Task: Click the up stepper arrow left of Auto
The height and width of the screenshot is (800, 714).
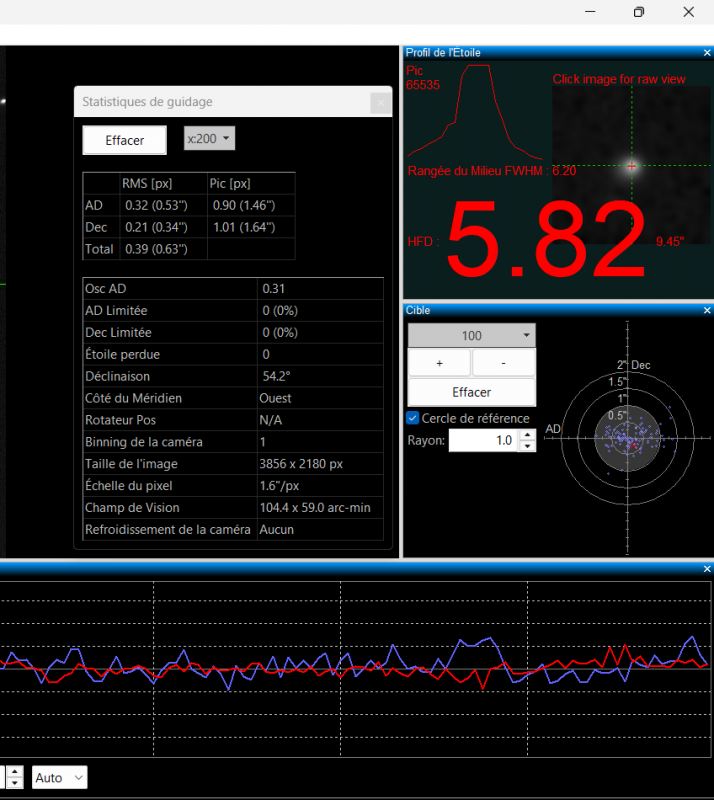Action: point(15,772)
